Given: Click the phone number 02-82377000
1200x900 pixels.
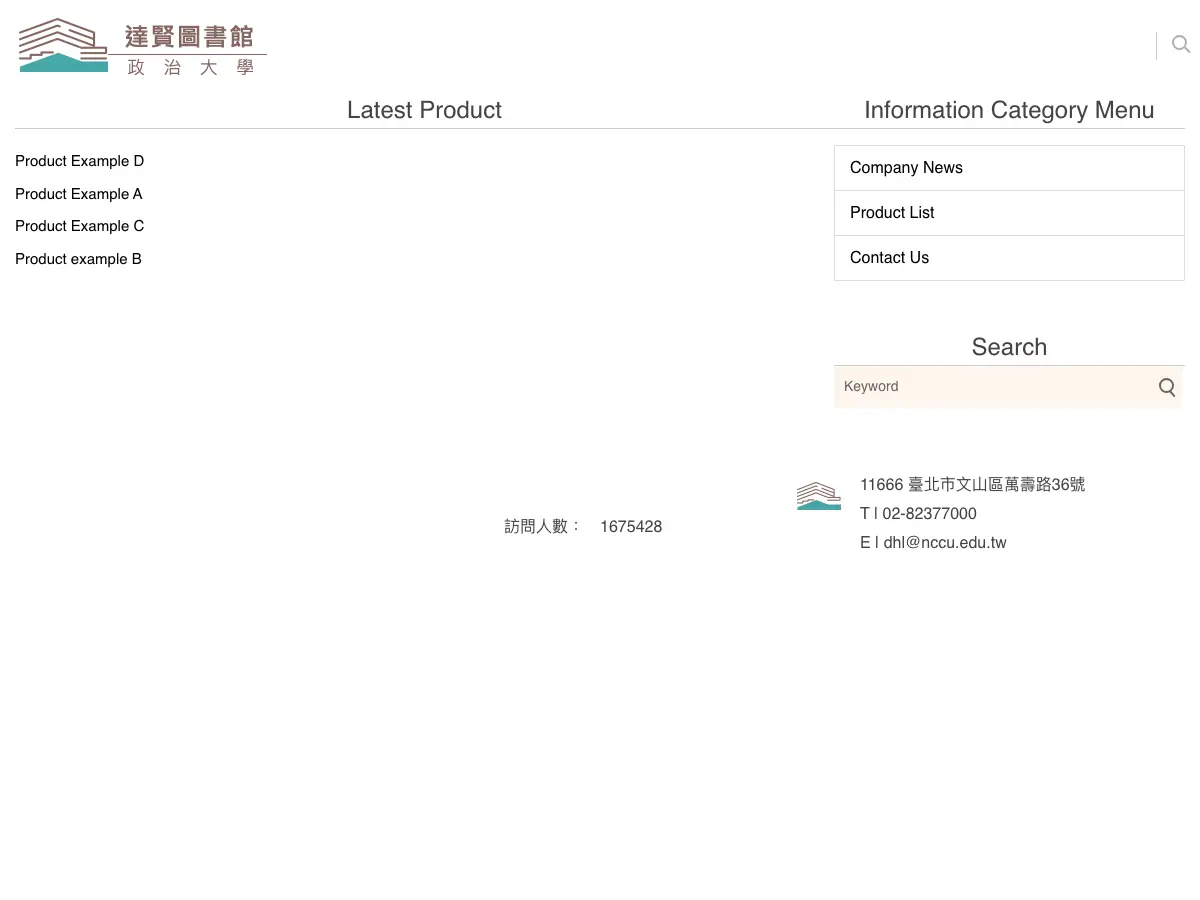Looking at the screenshot, I should (x=929, y=514).
